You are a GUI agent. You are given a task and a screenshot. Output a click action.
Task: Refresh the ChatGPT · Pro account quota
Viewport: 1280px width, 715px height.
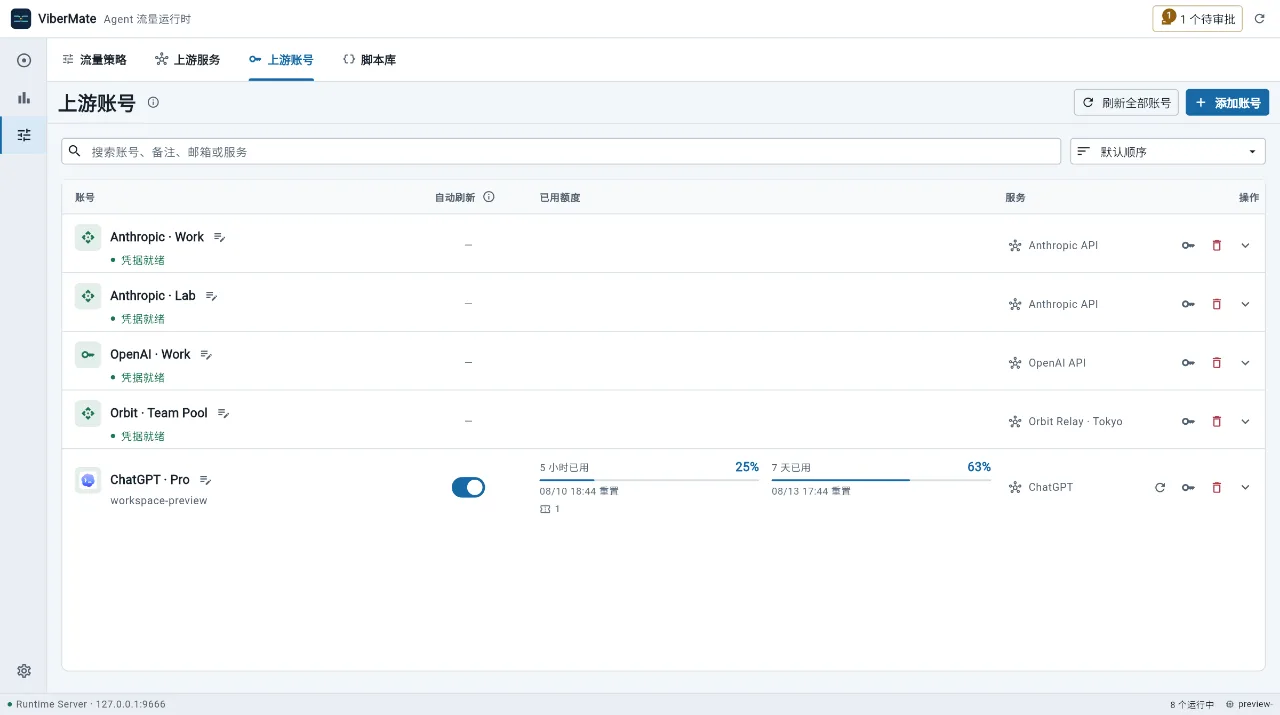tap(1160, 487)
